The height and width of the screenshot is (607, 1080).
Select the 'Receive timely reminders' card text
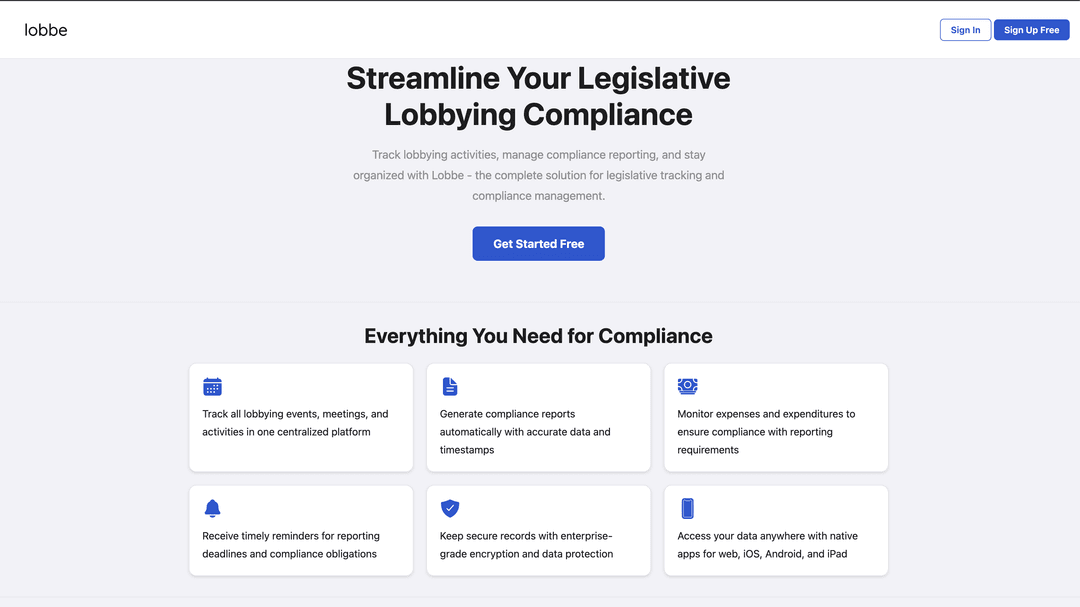(x=291, y=545)
